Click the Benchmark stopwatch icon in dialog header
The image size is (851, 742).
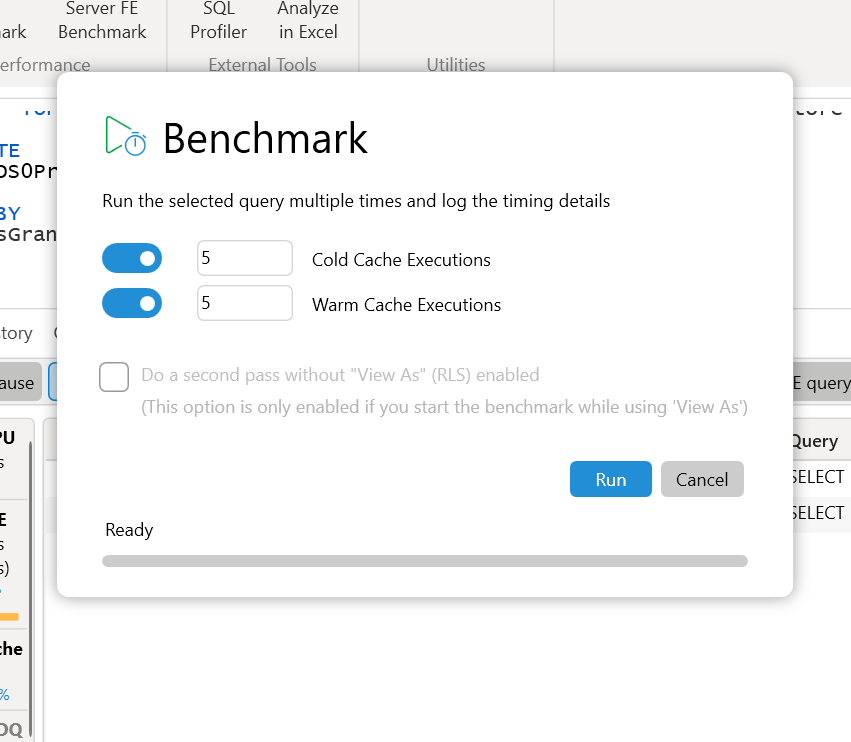pos(127,136)
